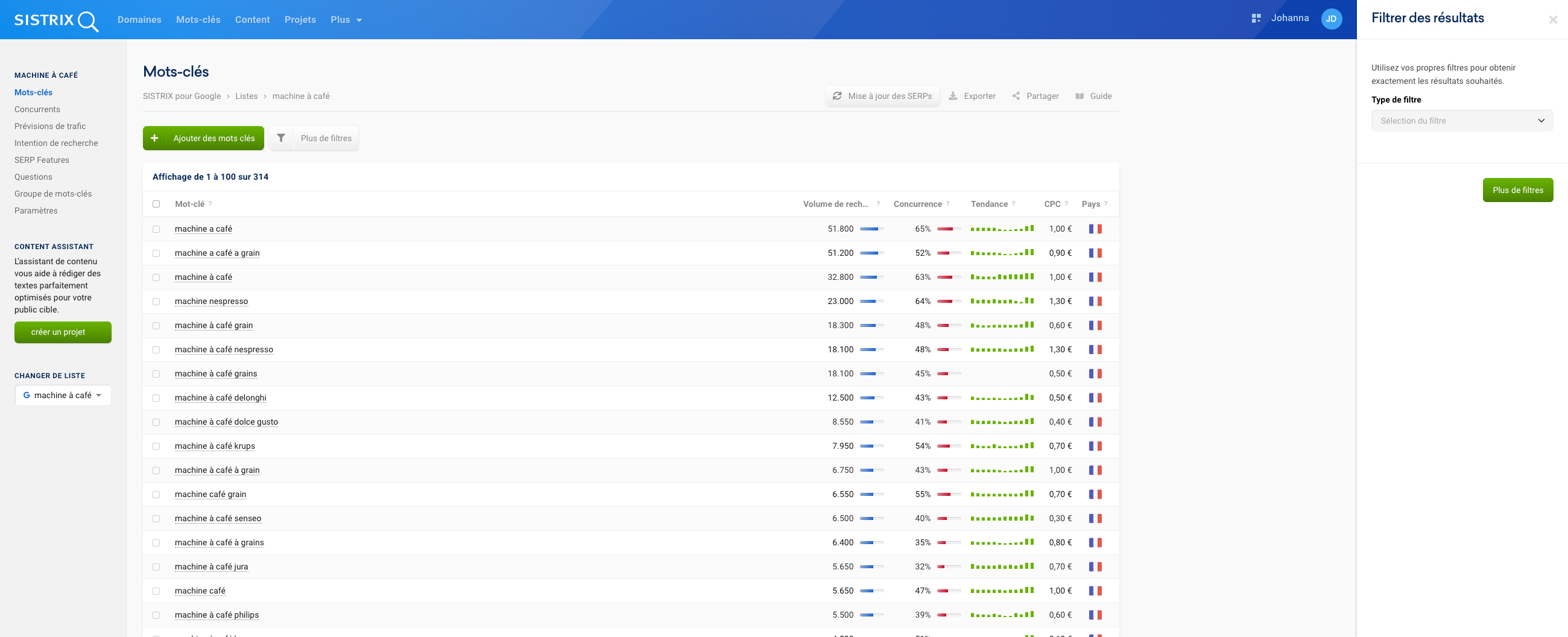Screen dimensions: 1568x637
Task: Click the SERP refresh icon
Action: [x=837, y=97]
